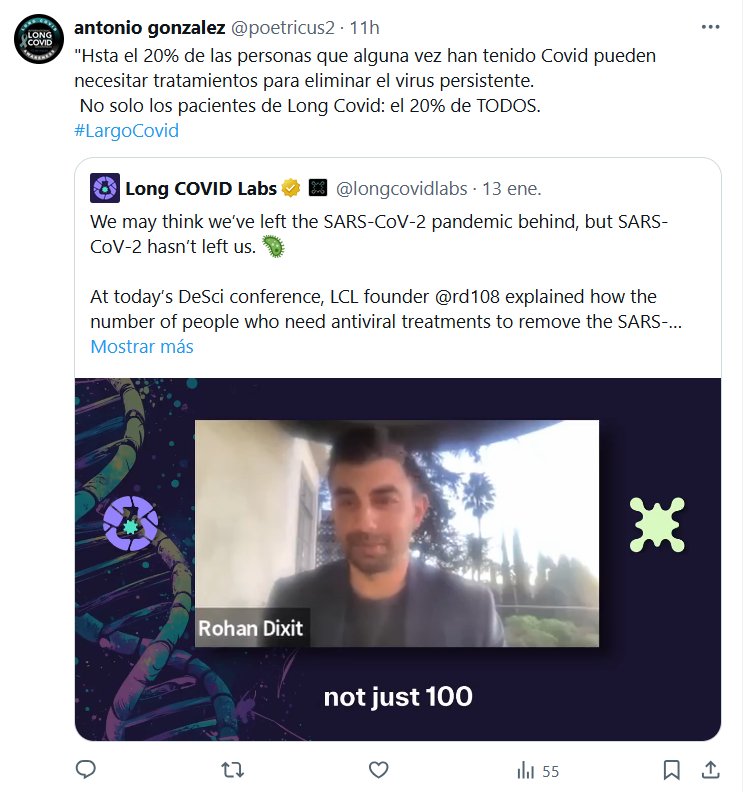Image resolution: width=744 pixels, height=792 pixels.
Task: Open the three-dot more options menu
Action: pos(709,27)
